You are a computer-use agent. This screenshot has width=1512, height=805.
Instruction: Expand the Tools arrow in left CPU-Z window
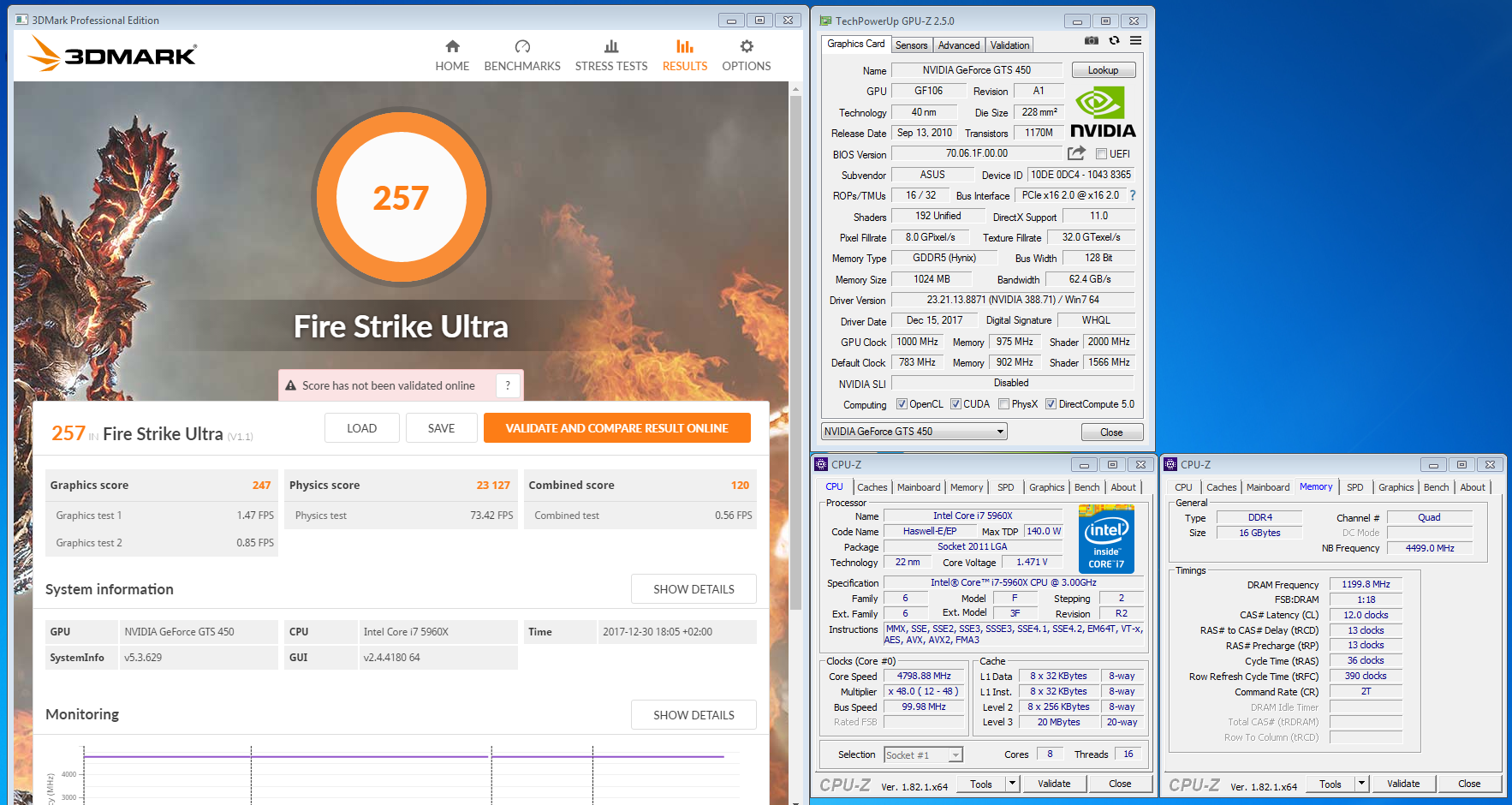point(1013,784)
